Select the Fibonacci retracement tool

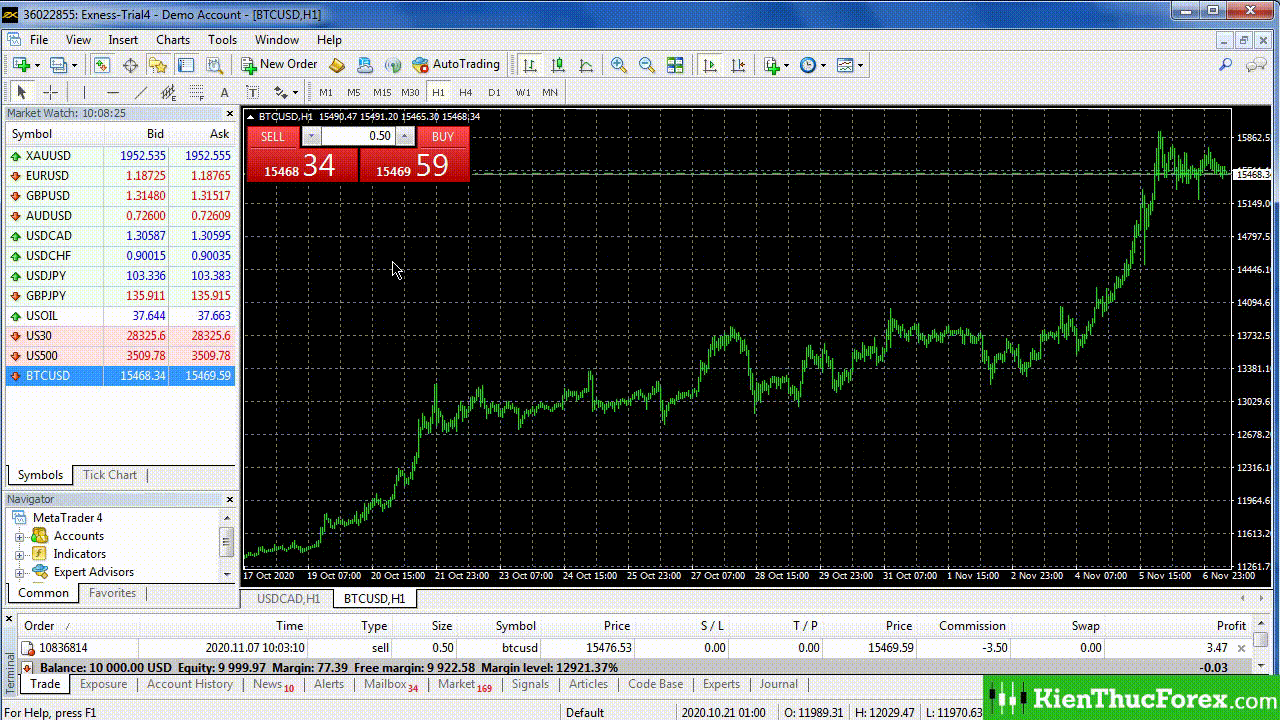pos(196,92)
